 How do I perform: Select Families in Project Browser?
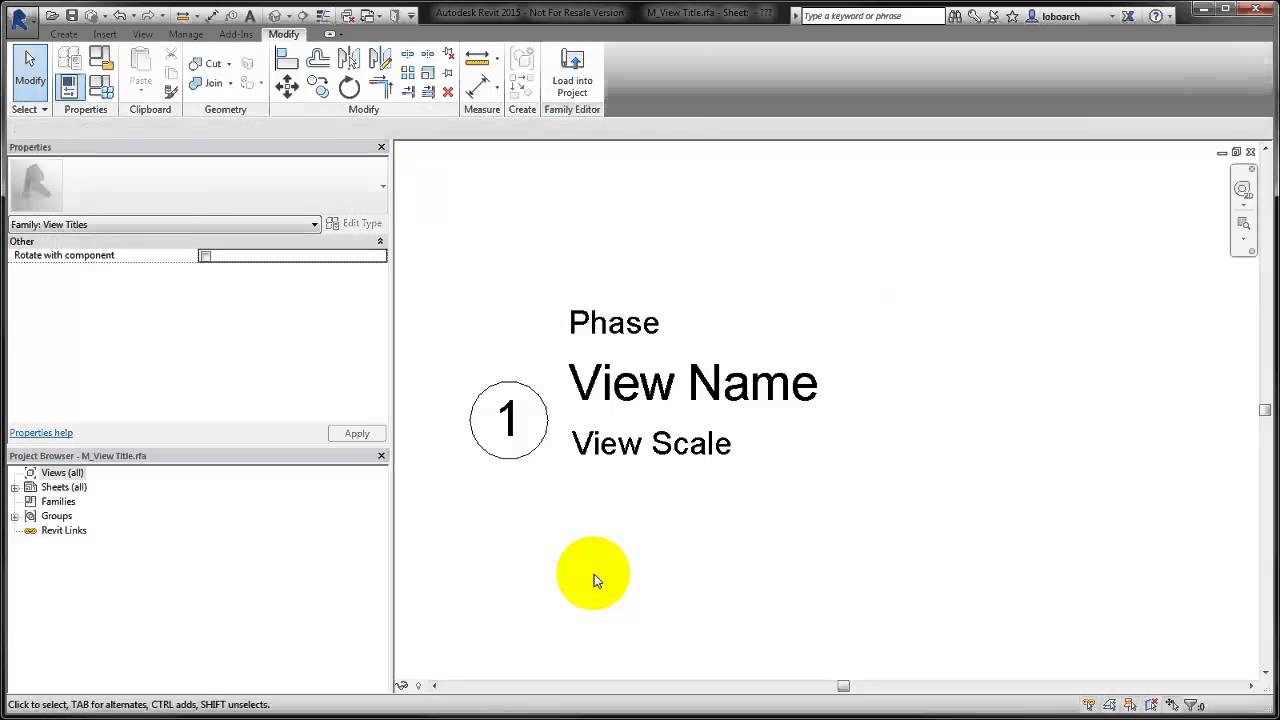coord(58,502)
